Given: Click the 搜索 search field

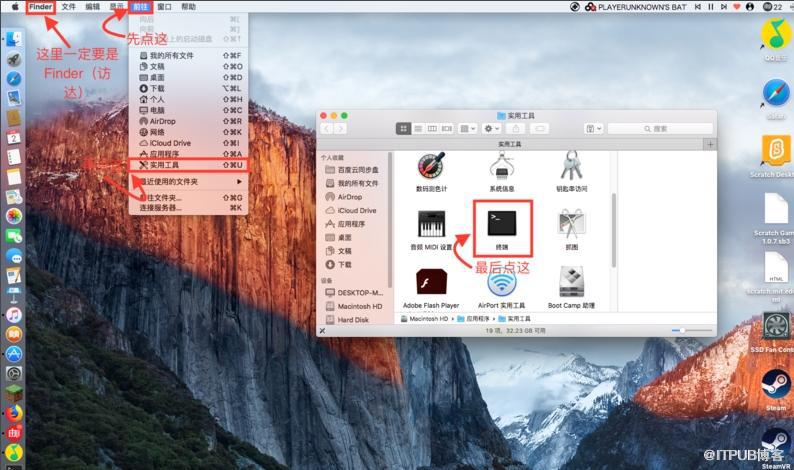Looking at the screenshot, I should point(660,129).
